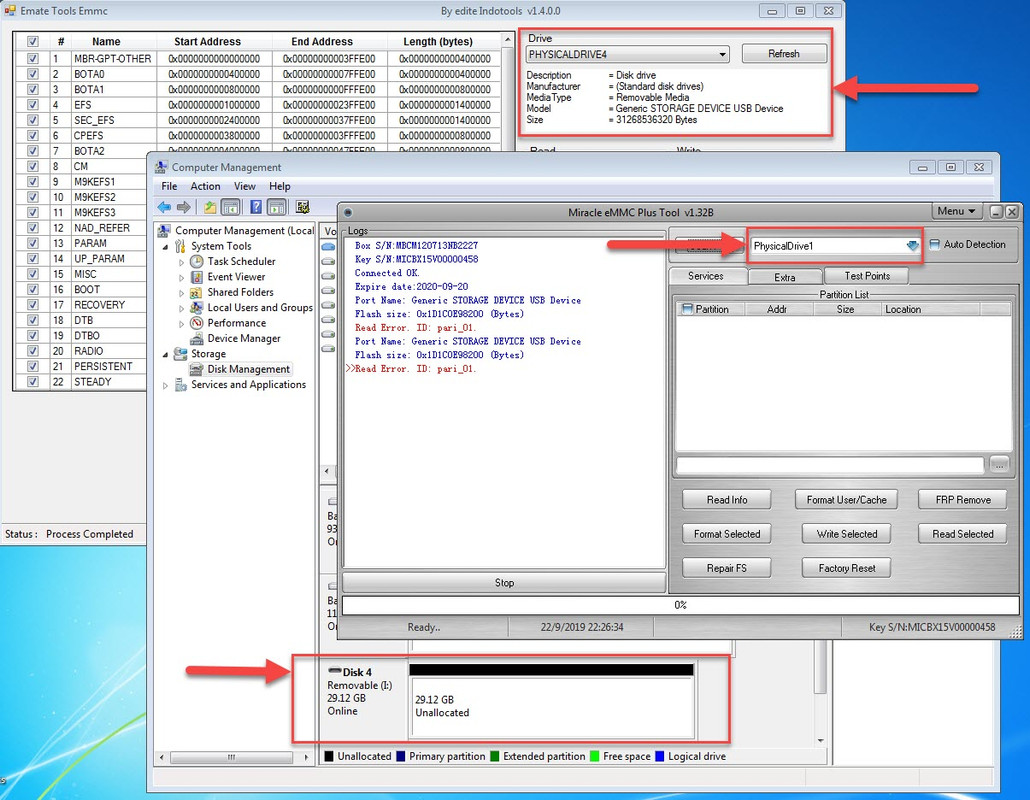Open the PhysicalDrive1 dropdown in Miracle tool
The height and width of the screenshot is (800, 1030).
point(912,246)
